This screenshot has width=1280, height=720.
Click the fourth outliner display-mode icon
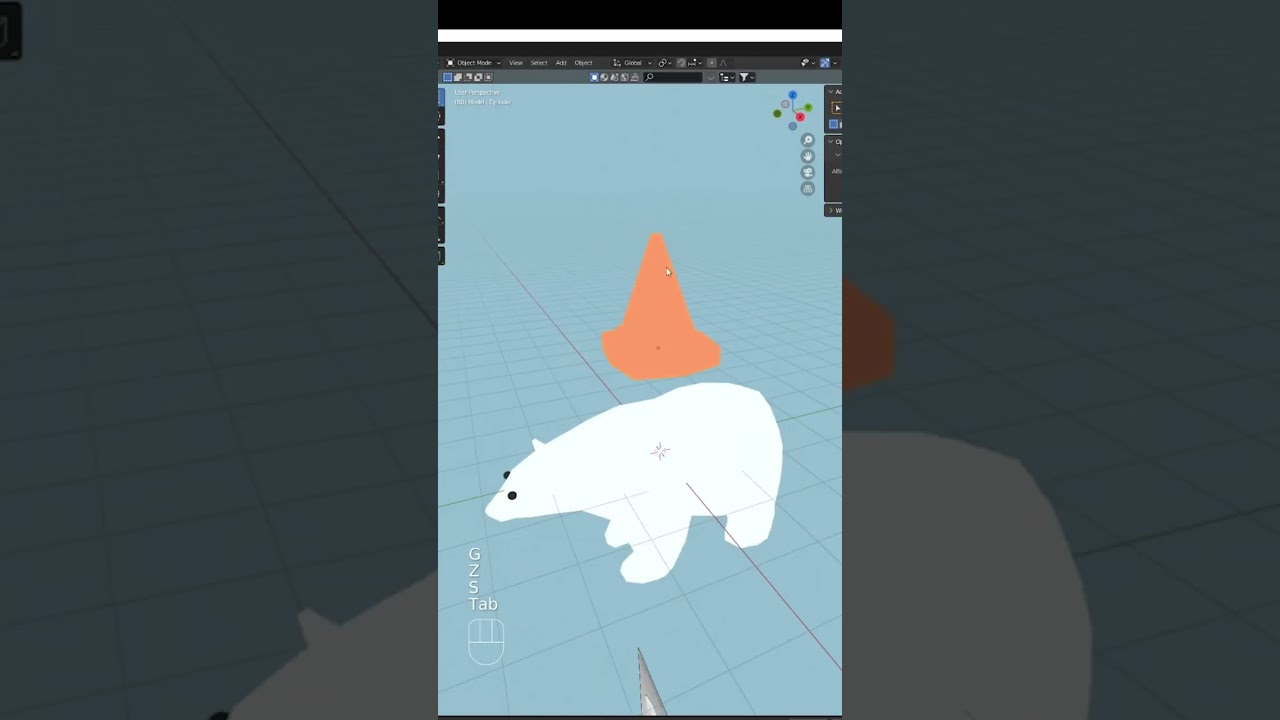pos(625,77)
